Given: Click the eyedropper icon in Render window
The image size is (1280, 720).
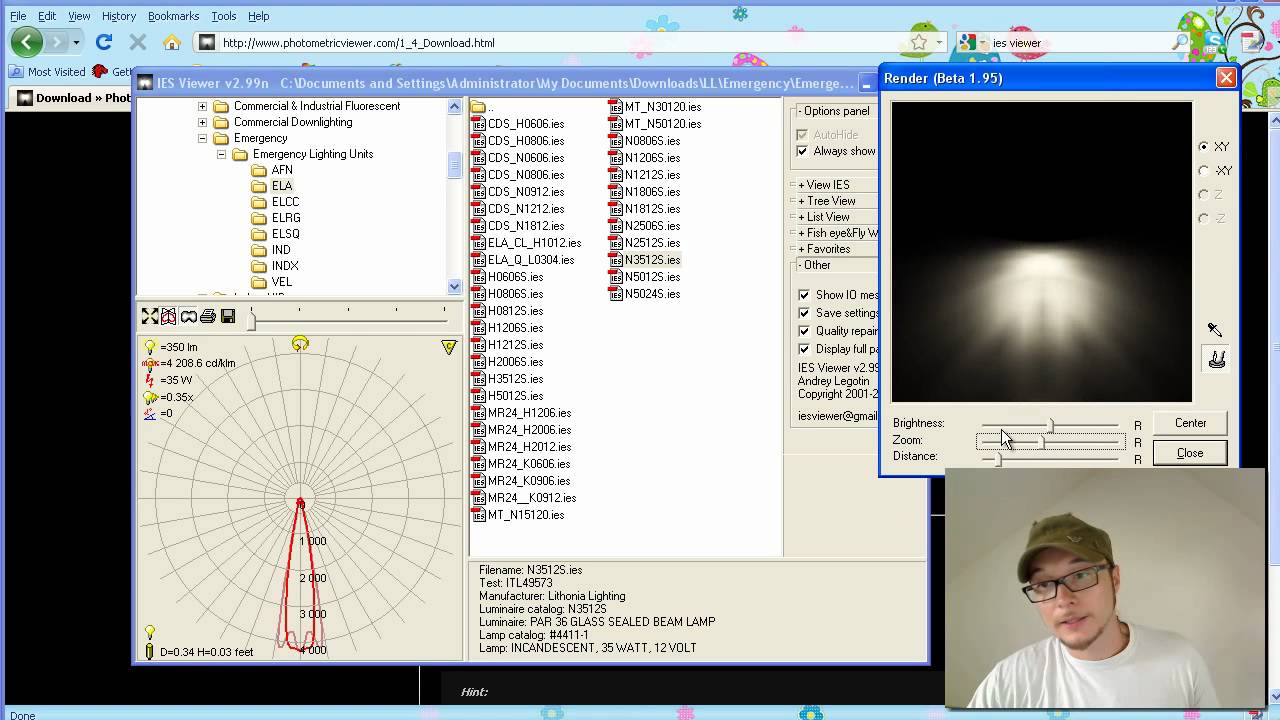Looking at the screenshot, I should pyautogui.click(x=1215, y=330).
